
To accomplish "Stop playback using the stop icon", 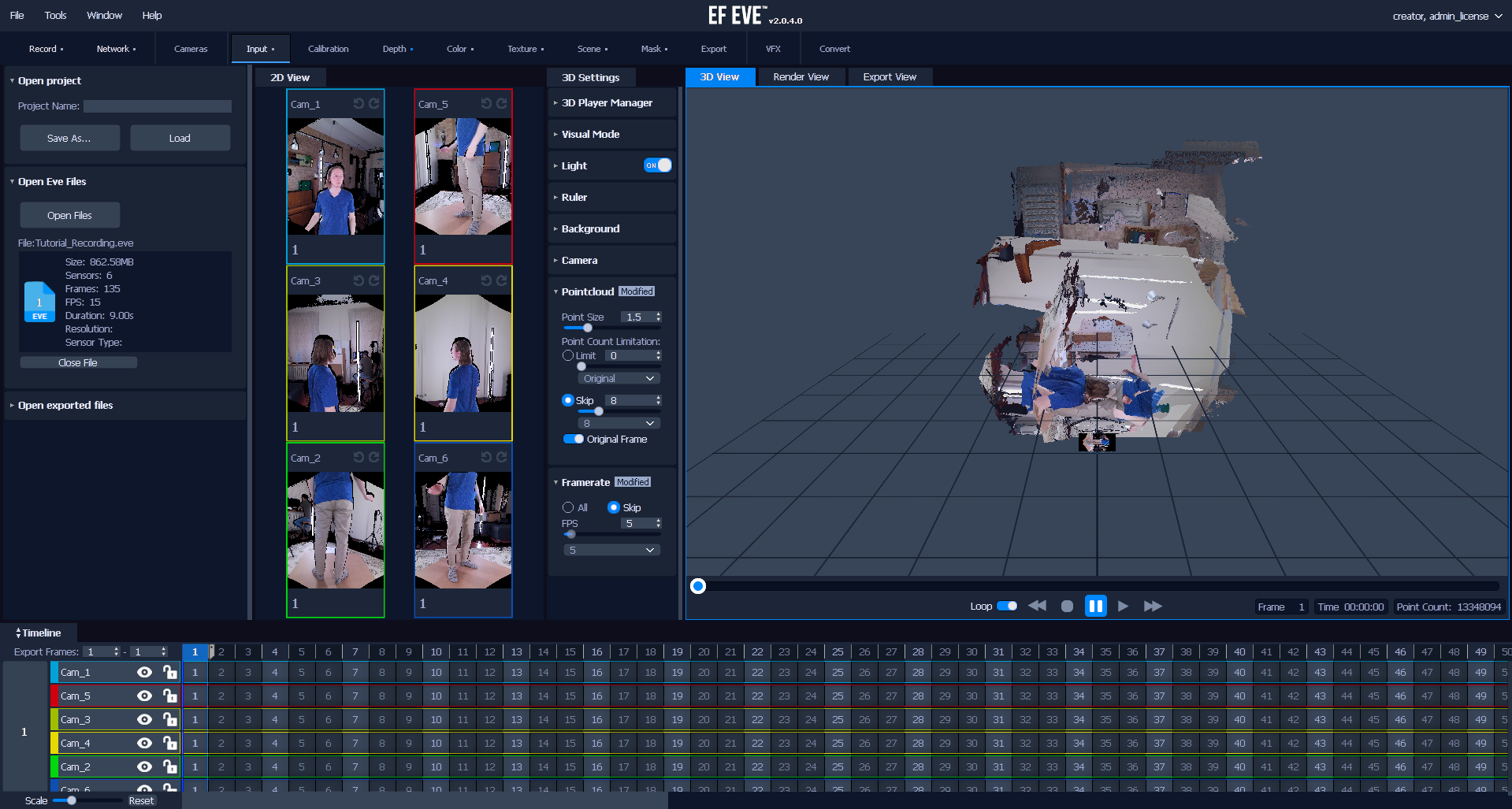I will [1067, 606].
